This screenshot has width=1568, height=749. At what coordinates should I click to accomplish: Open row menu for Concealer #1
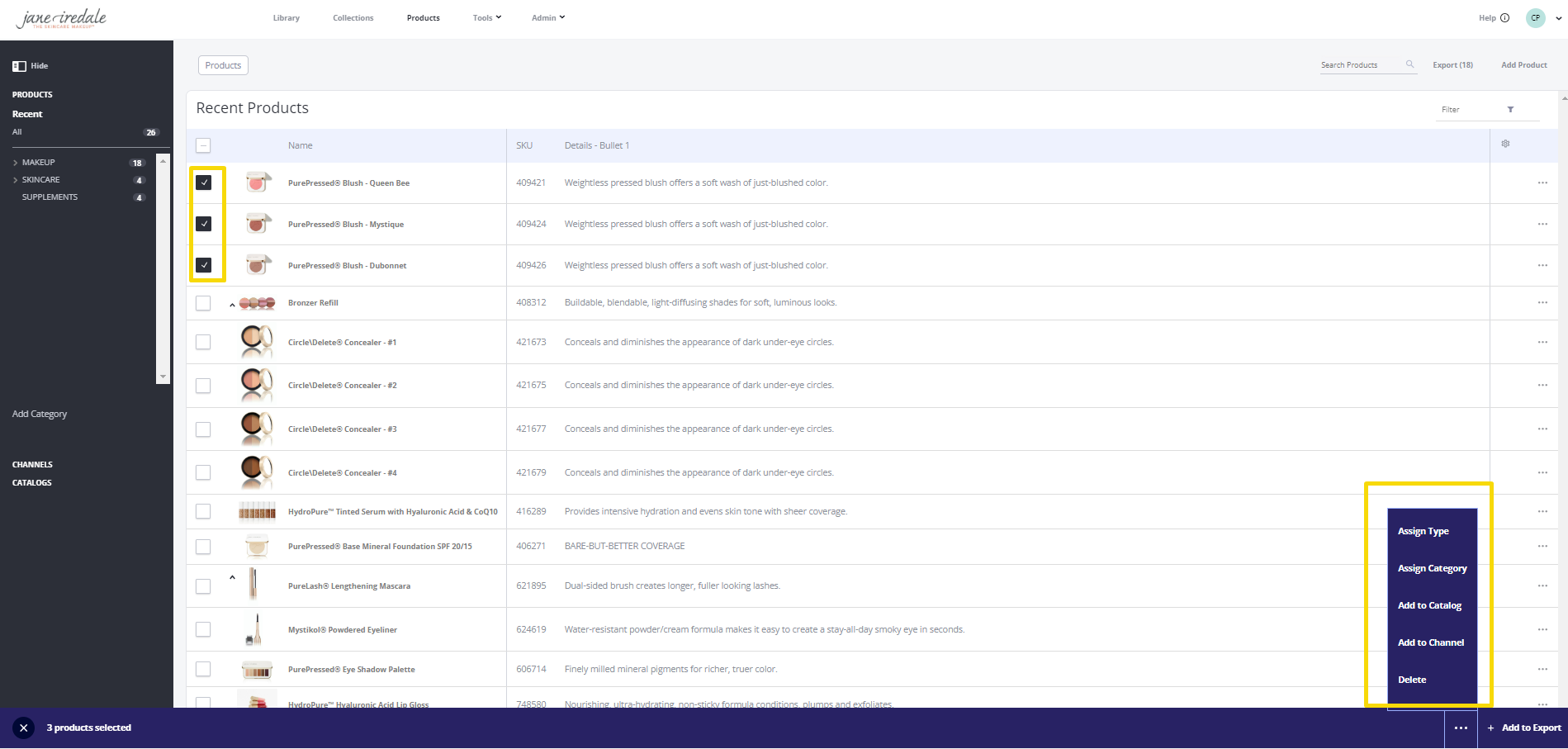[1542, 342]
